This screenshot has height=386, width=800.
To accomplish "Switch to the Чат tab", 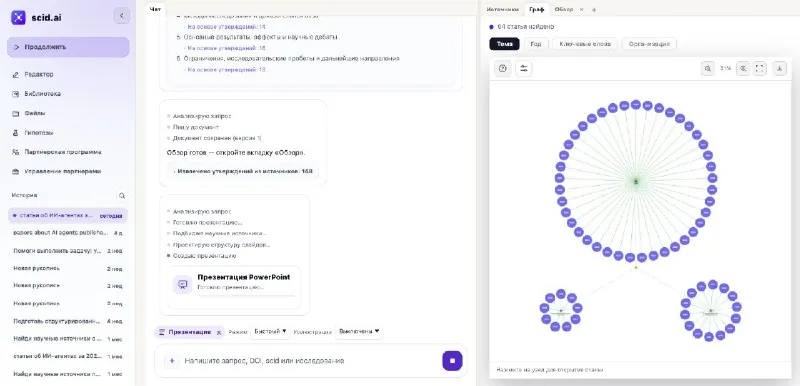I will 155,9.
